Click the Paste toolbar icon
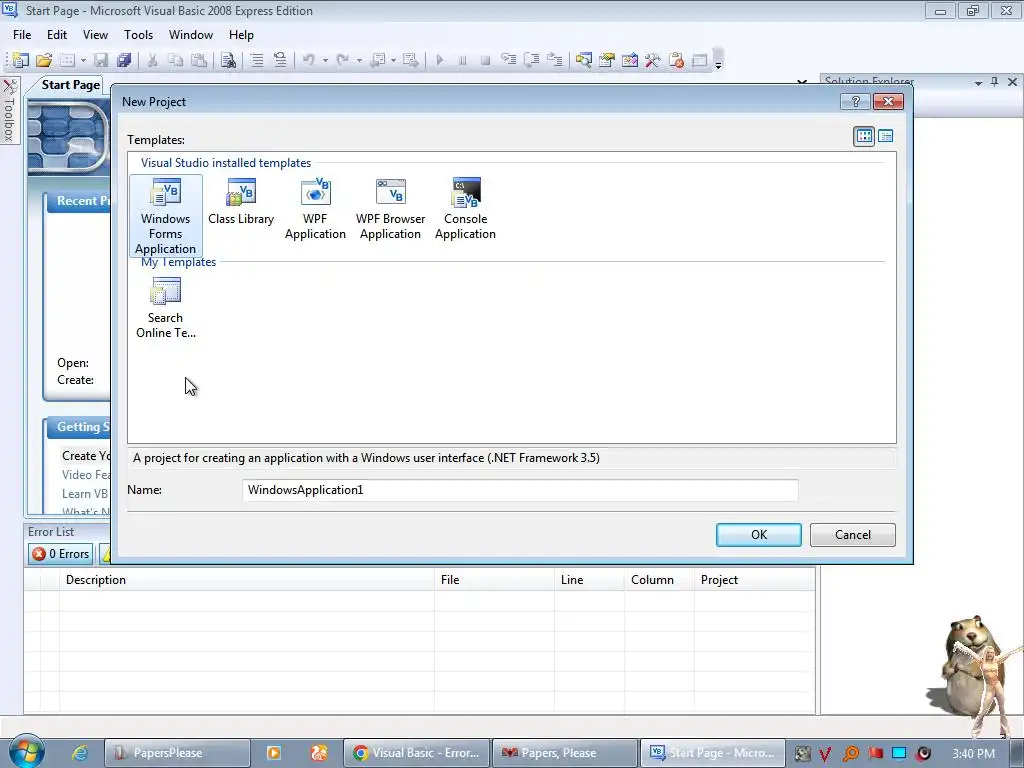This screenshot has height=768, width=1024. tap(199, 60)
